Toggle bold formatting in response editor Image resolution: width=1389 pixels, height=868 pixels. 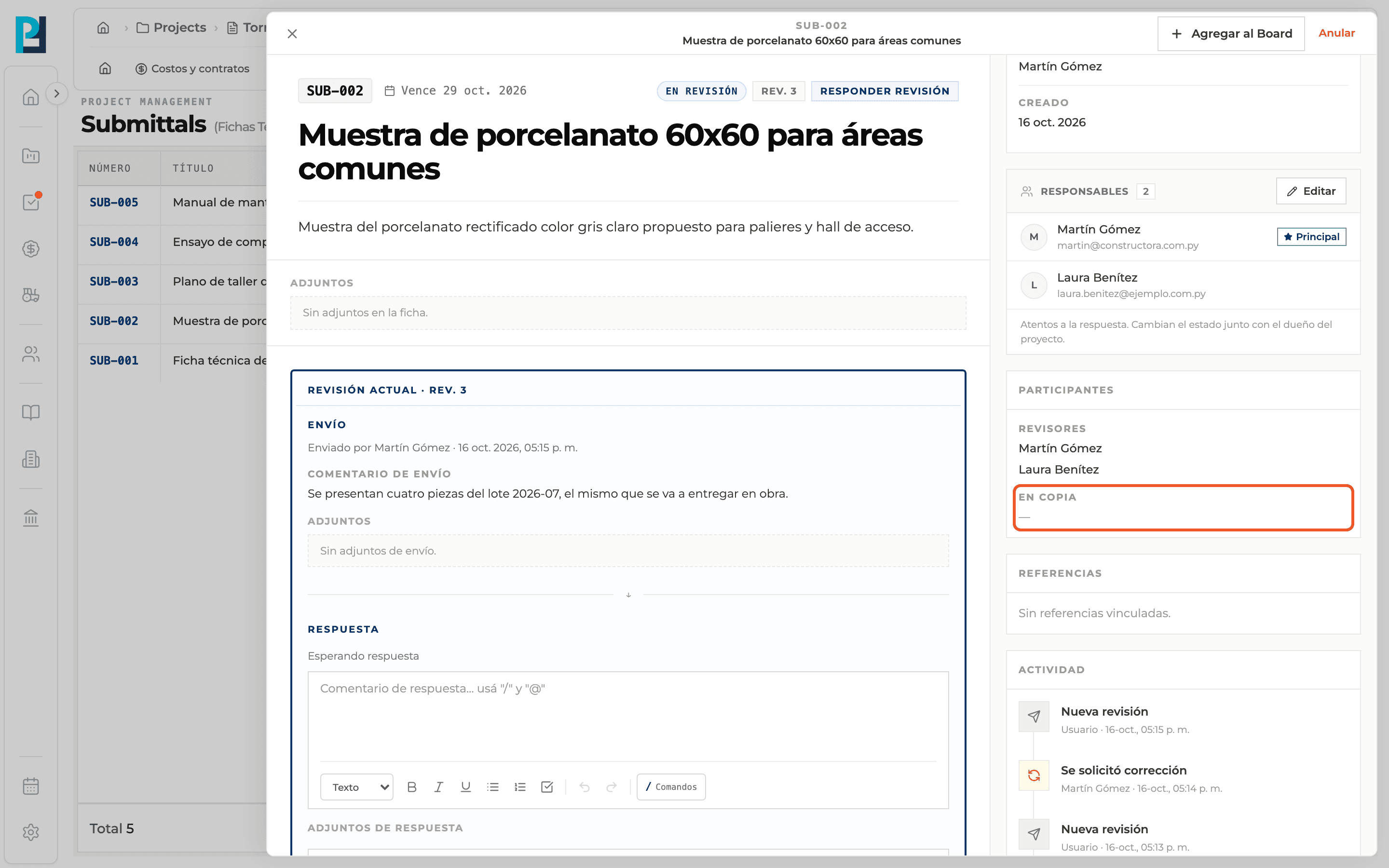411,787
